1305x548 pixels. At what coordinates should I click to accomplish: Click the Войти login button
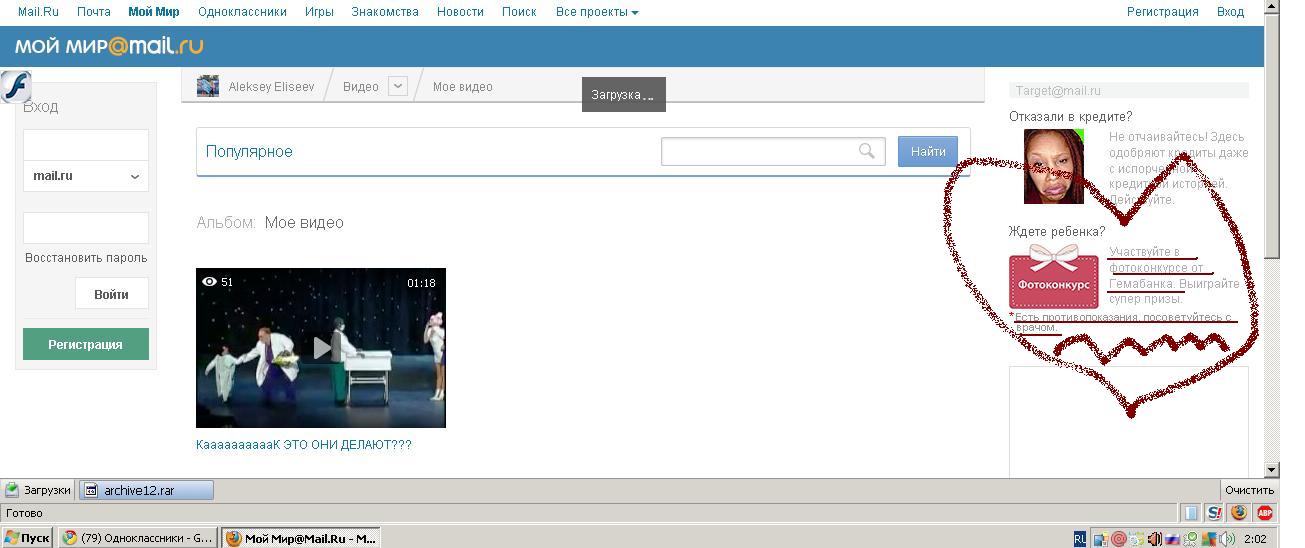tap(112, 295)
